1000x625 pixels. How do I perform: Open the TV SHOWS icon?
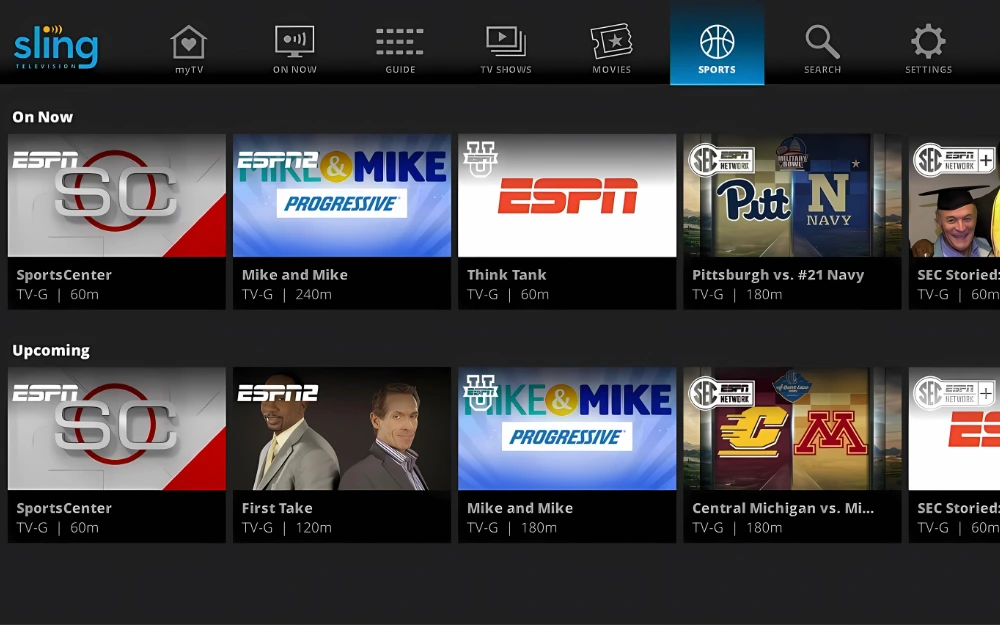pyautogui.click(x=506, y=41)
